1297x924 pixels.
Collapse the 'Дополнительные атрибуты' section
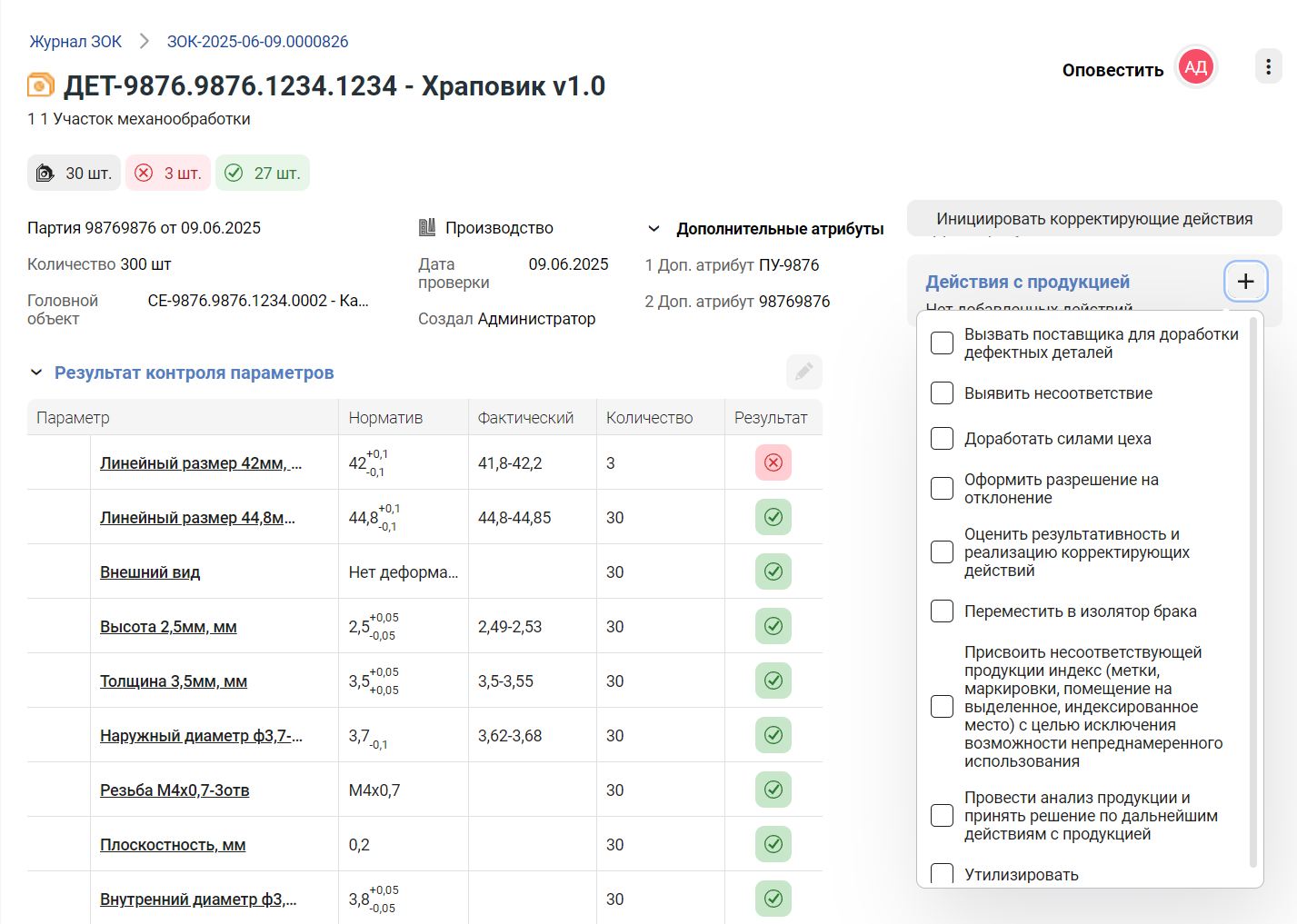click(653, 229)
